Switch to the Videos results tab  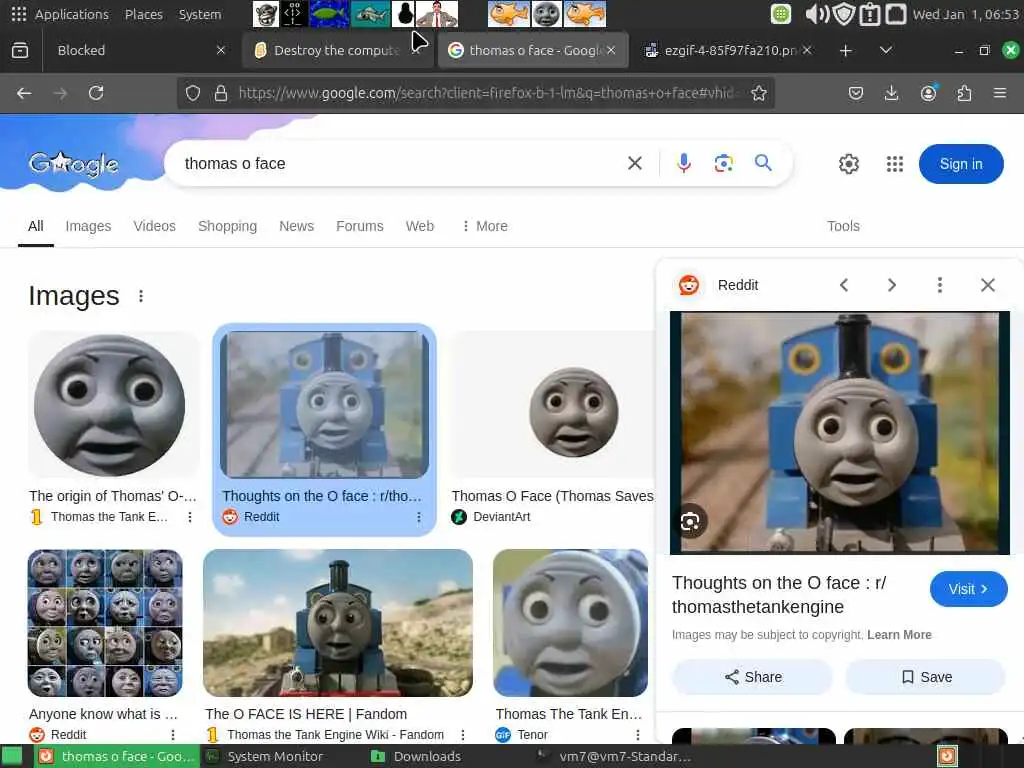(x=154, y=226)
